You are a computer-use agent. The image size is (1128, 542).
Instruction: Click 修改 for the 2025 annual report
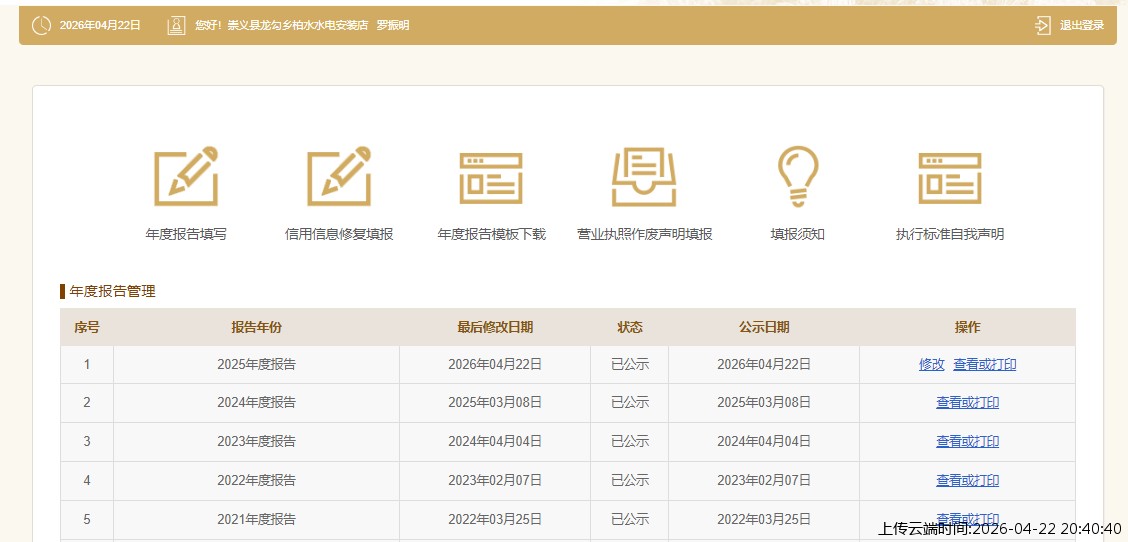point(931,365)
